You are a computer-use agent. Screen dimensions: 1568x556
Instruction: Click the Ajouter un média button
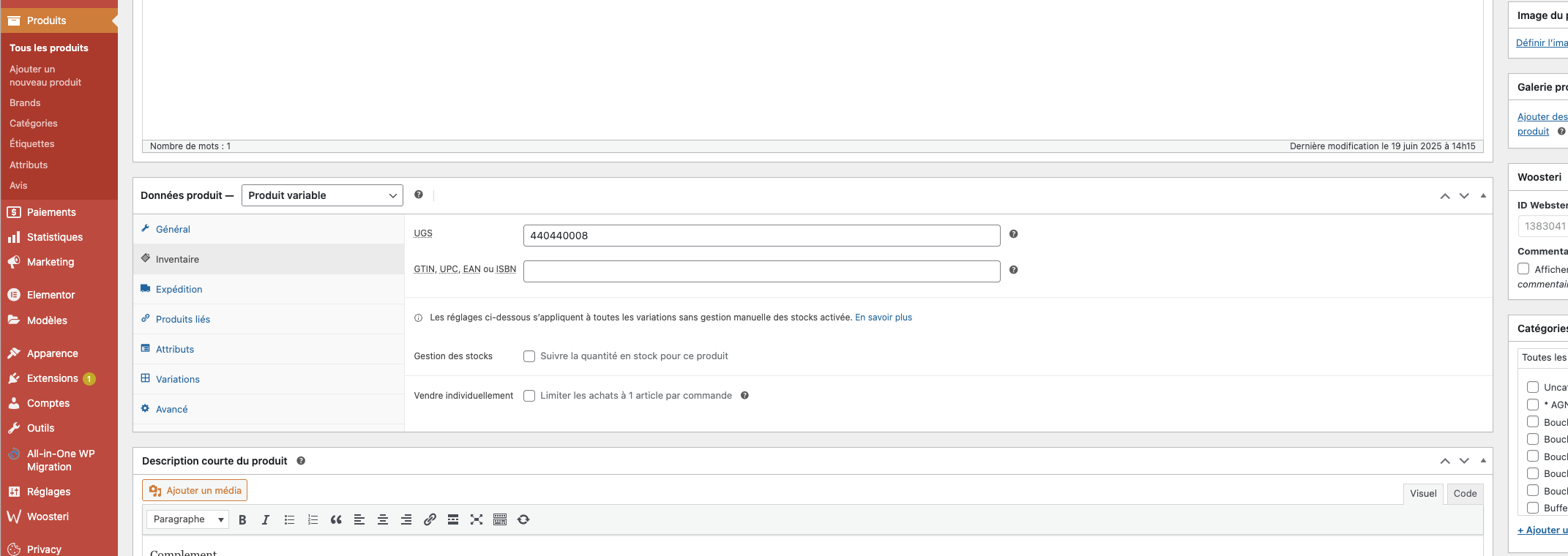[x=195, y=490]
